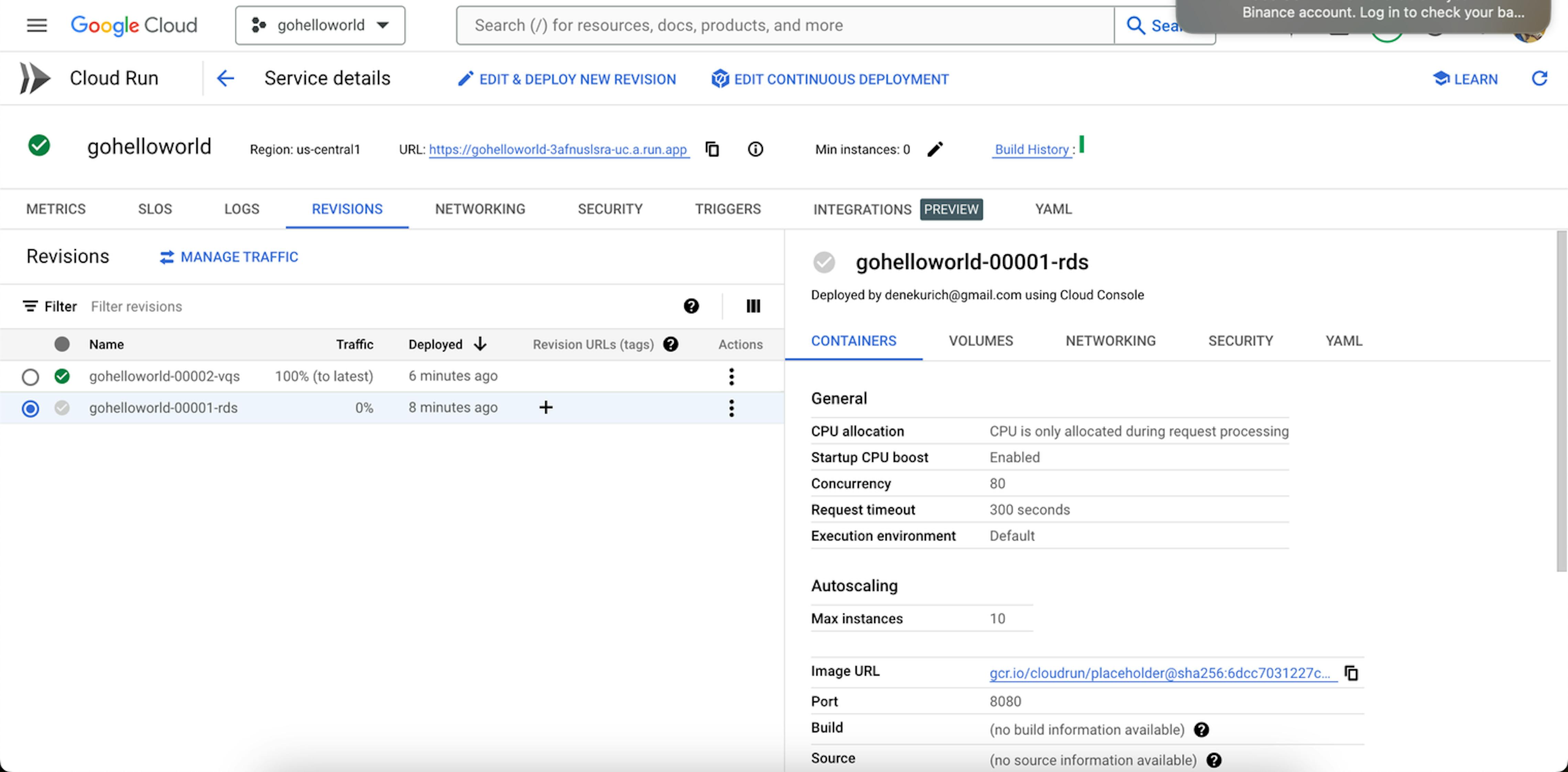Click '8 minutes ago' deployed cell
Screen dimensions: 1568x772
tap(453, 407)
